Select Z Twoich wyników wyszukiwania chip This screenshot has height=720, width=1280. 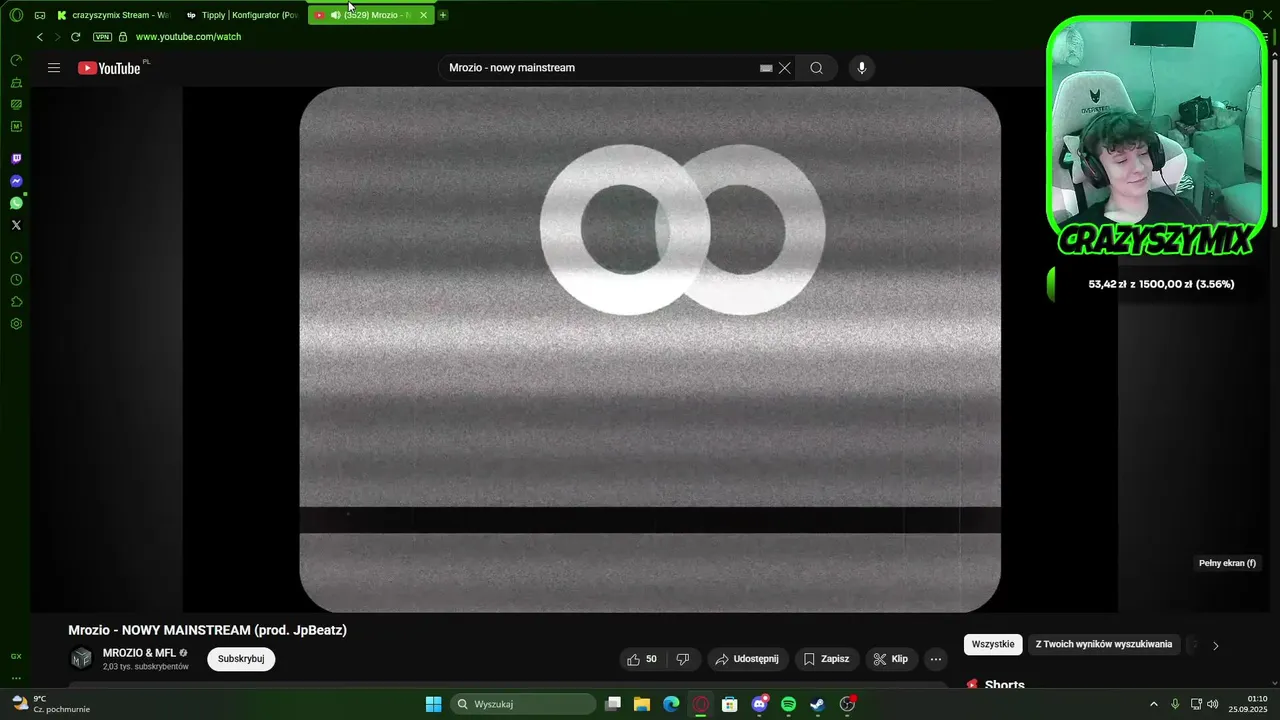coord(1104,644)
